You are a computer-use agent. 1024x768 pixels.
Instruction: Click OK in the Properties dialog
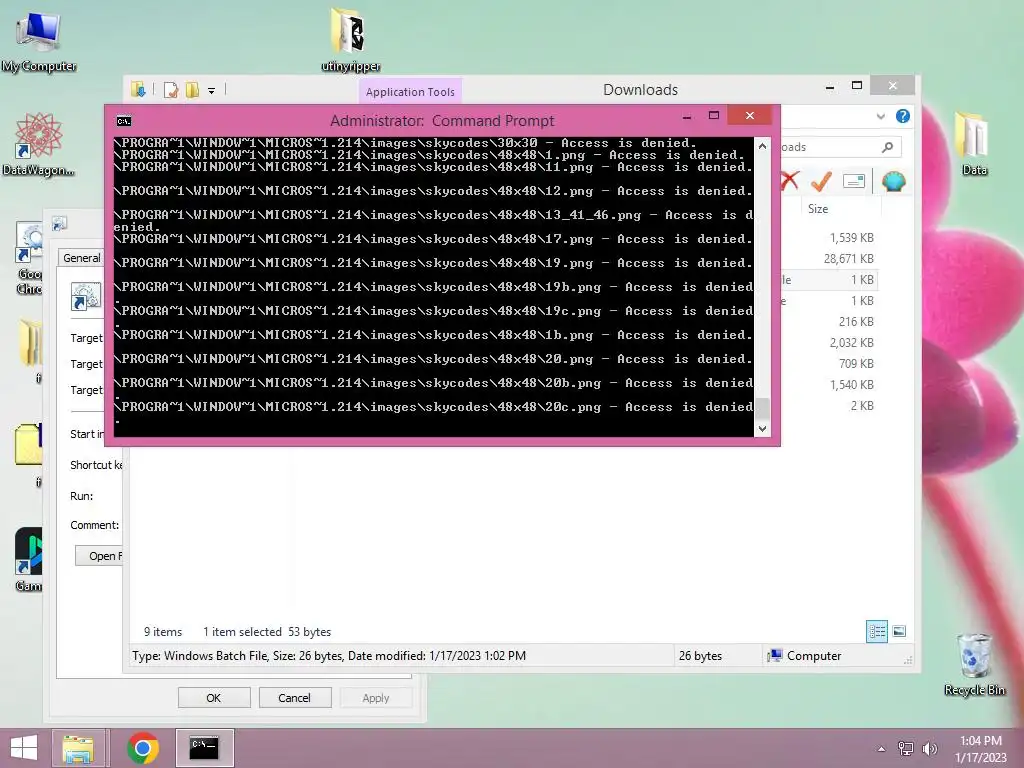[x=214, y=697]
